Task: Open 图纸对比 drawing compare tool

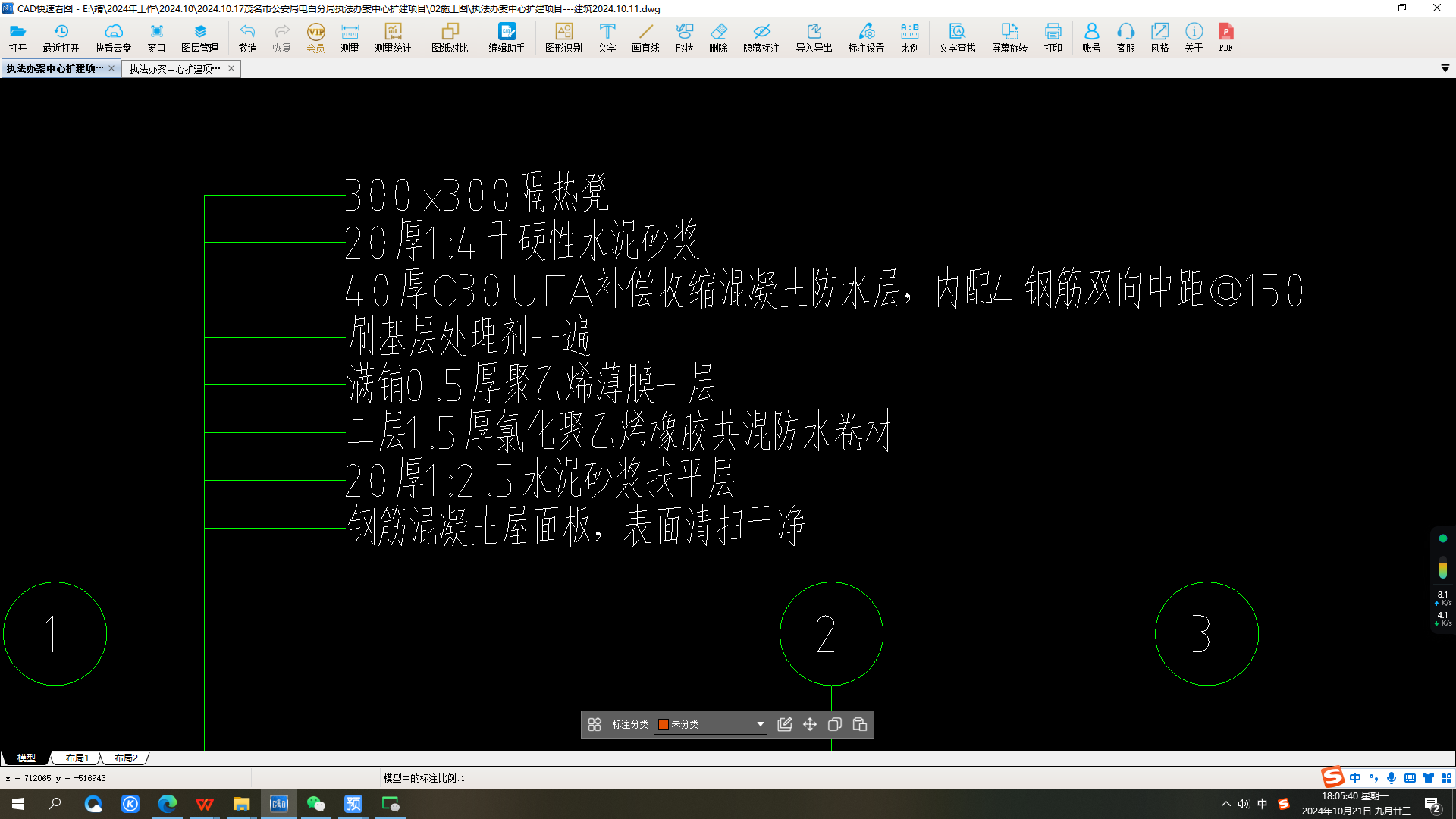Action: pos(450,37)
